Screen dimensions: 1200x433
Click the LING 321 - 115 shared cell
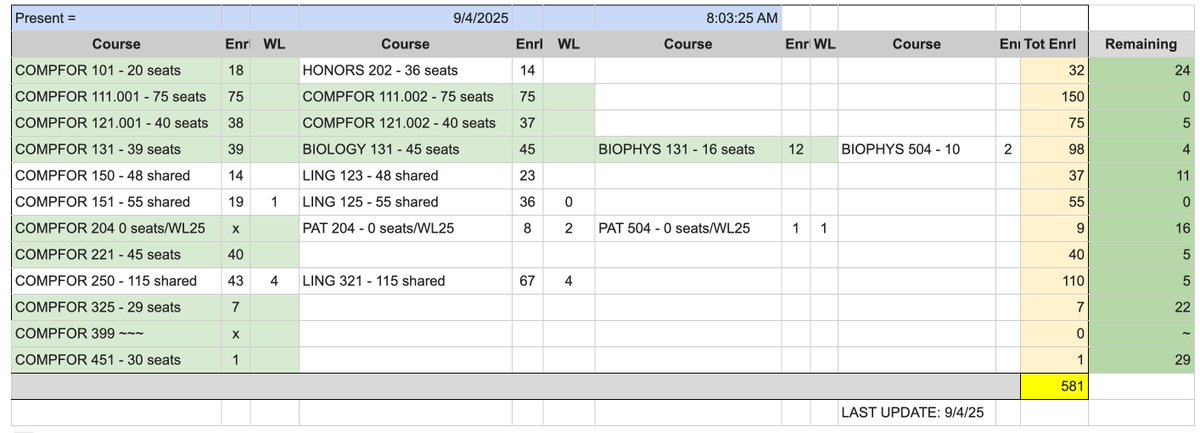[x=405, y=281]
